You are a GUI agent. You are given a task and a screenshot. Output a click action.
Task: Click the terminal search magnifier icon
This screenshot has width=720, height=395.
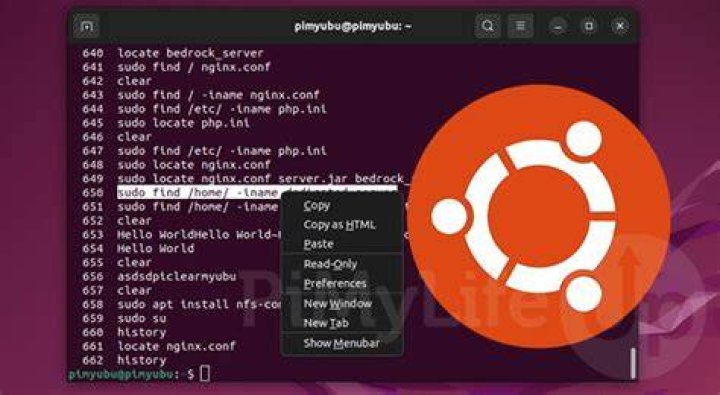488,26
